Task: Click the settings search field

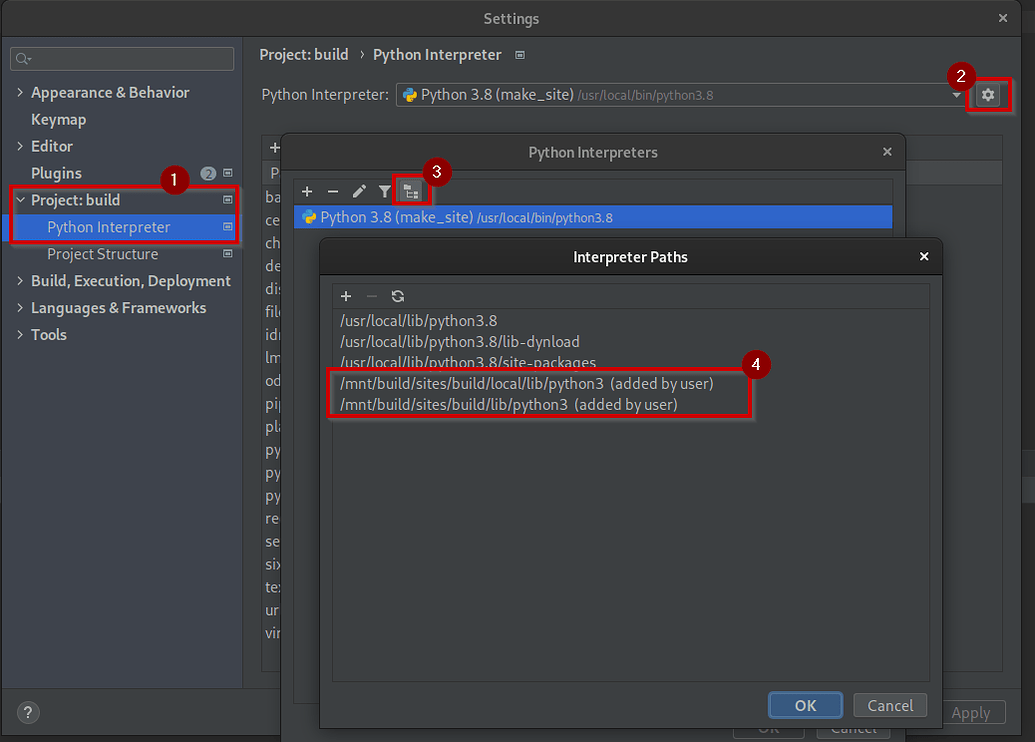Action: tap(122, 59)
